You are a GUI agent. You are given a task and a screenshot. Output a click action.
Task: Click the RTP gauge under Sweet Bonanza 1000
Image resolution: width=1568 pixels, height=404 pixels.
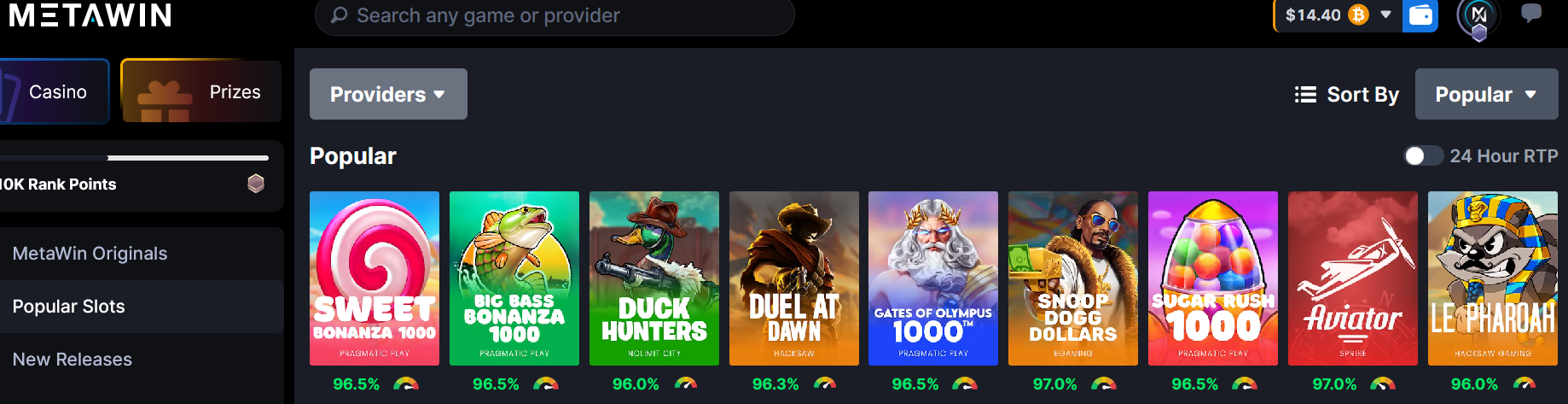[406, 384]
